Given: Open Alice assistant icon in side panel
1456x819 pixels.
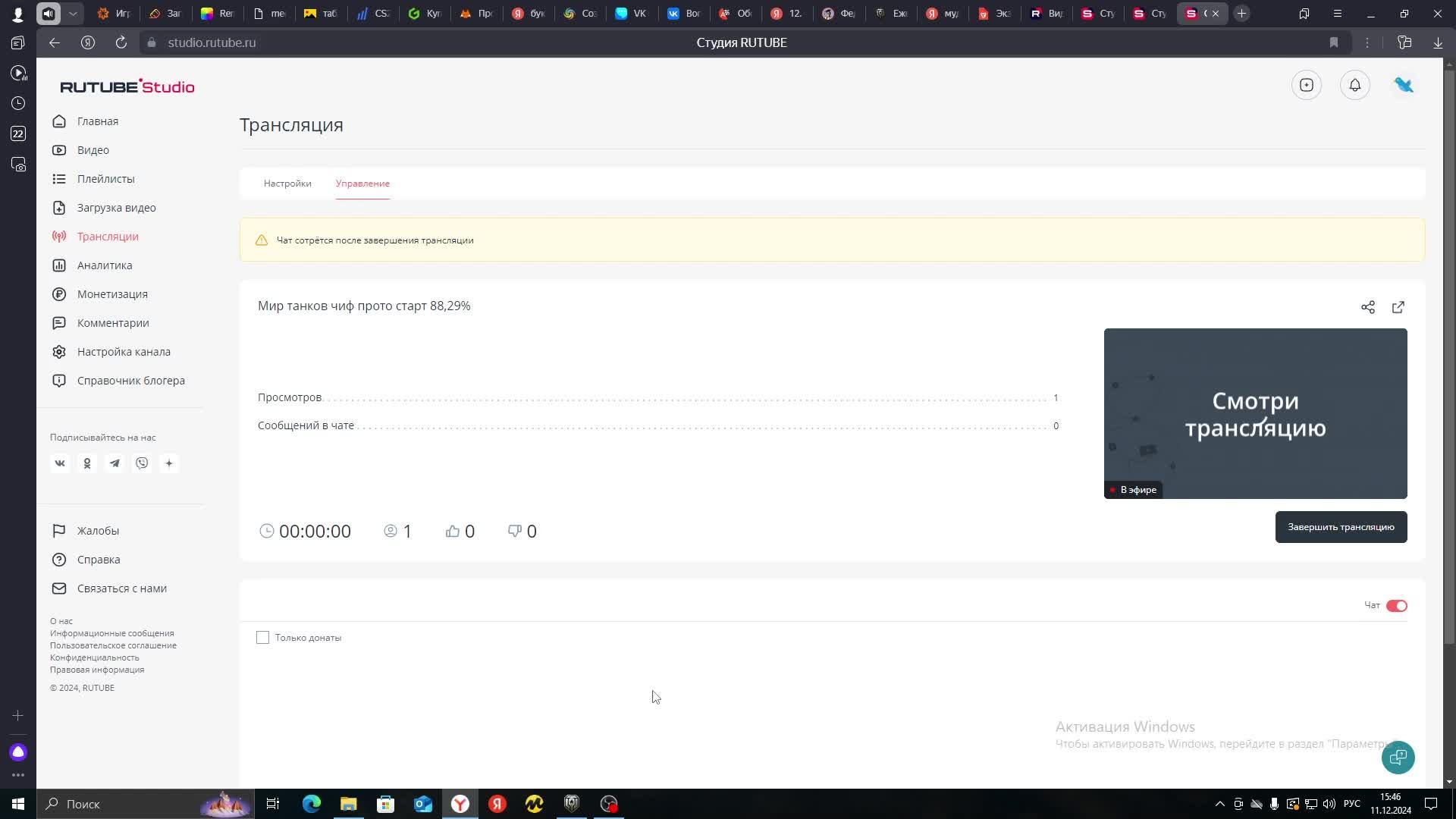Looking at the screenshot, I should 18,752.
